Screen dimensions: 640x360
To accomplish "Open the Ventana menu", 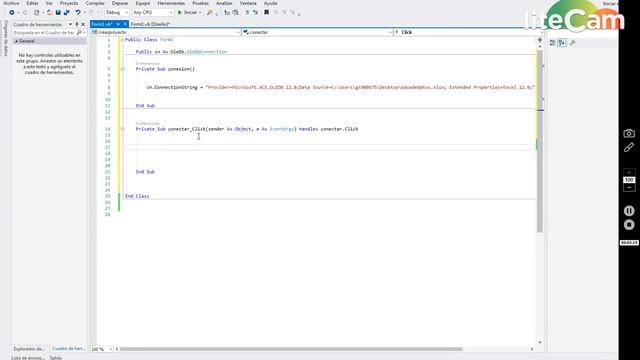I will pyautogui.click(x=248, y=3).
